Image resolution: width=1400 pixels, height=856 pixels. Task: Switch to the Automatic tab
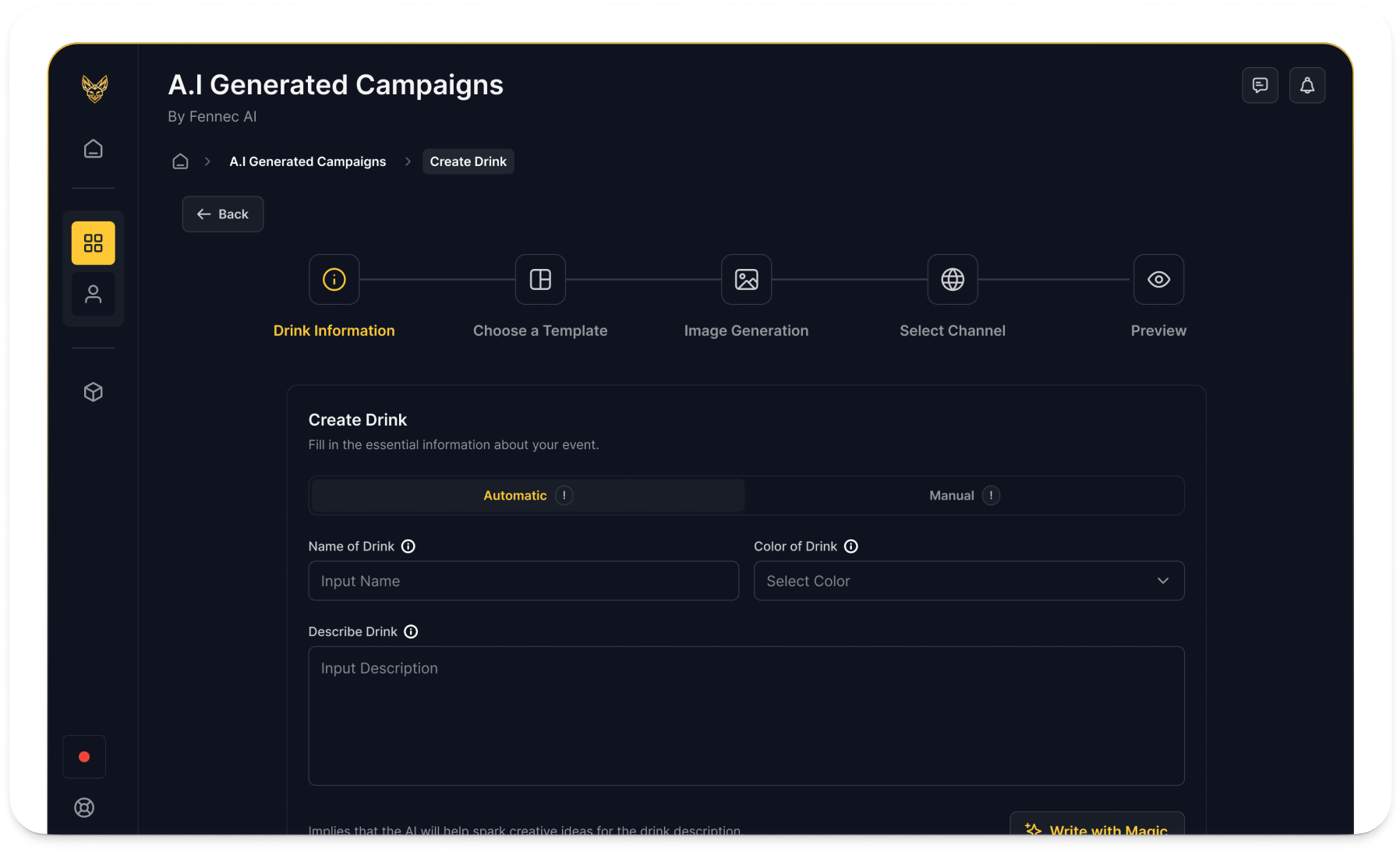[x=528, y=496]
